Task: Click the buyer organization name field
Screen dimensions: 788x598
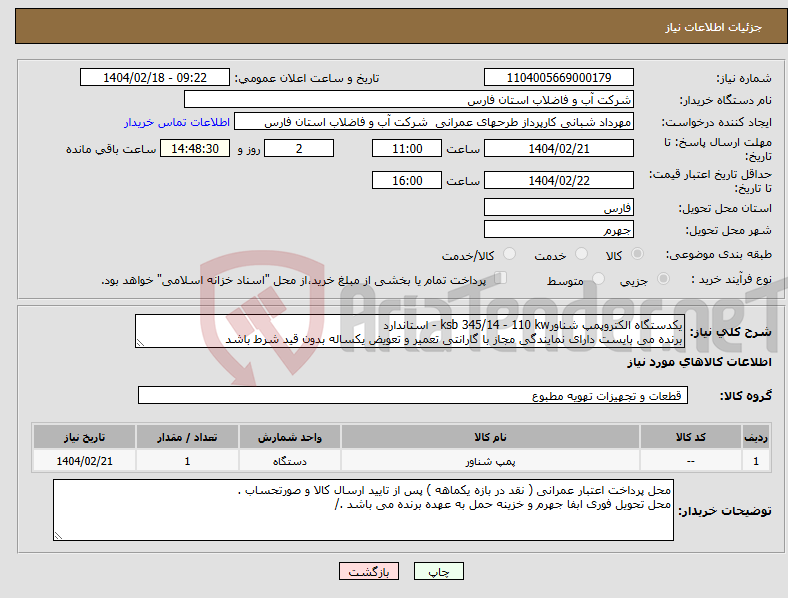Action: 409,99
